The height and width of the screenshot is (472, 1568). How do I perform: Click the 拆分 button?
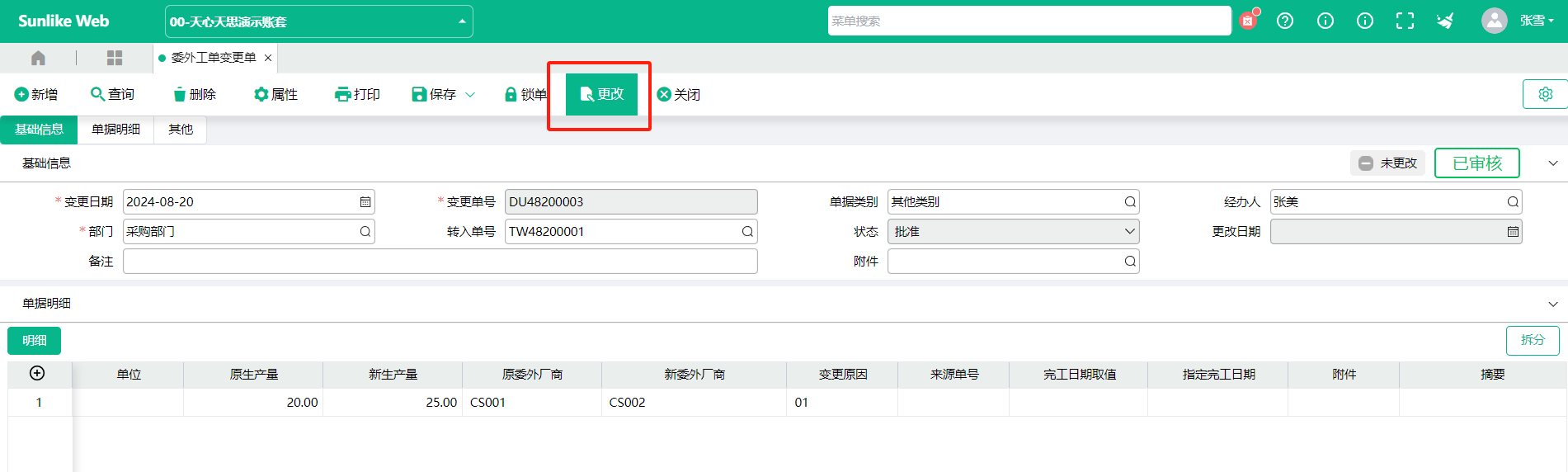1532,340
